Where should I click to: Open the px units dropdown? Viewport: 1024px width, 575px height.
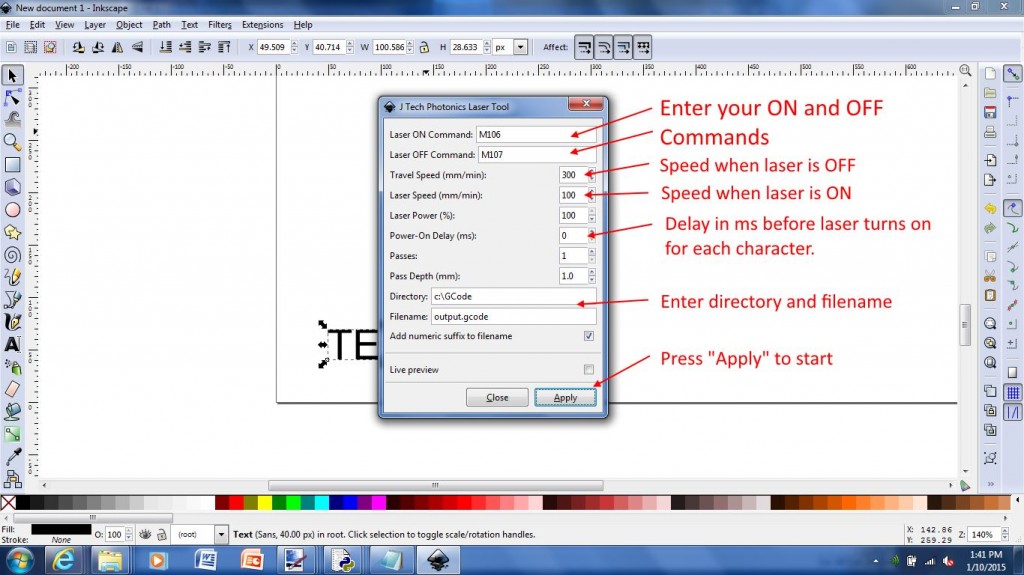tap(520, 47)
